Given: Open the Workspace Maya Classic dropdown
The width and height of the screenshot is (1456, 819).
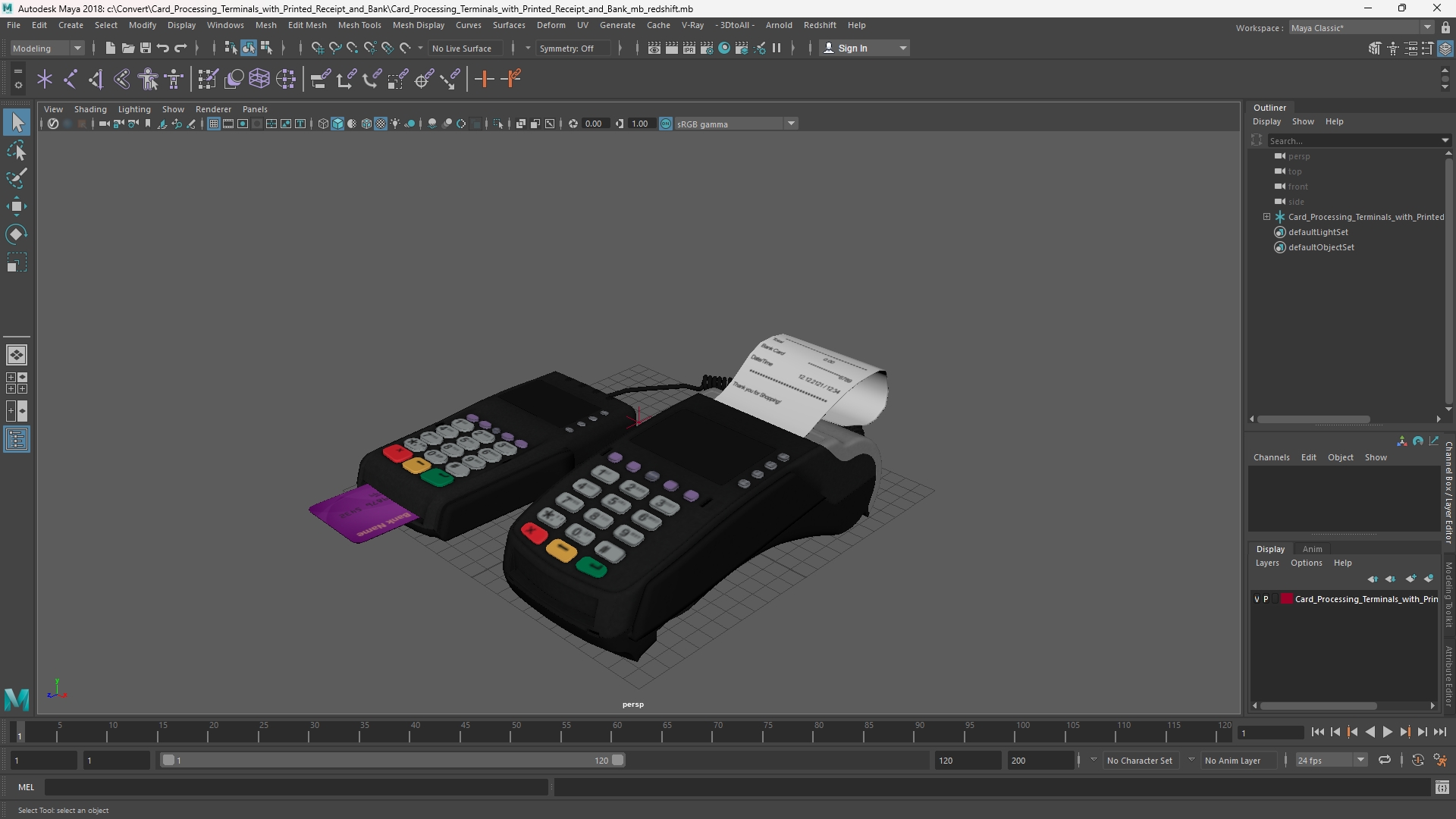Looking at the screenshot, I should (1361, 27).
